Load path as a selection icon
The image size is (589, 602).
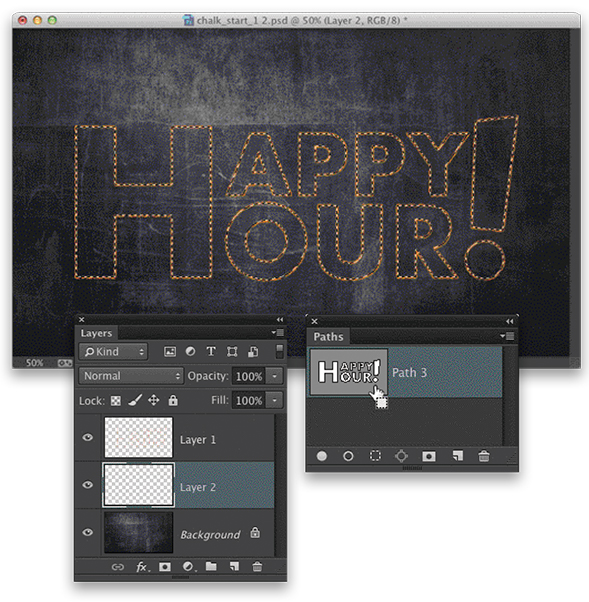[x=375, y=456]
